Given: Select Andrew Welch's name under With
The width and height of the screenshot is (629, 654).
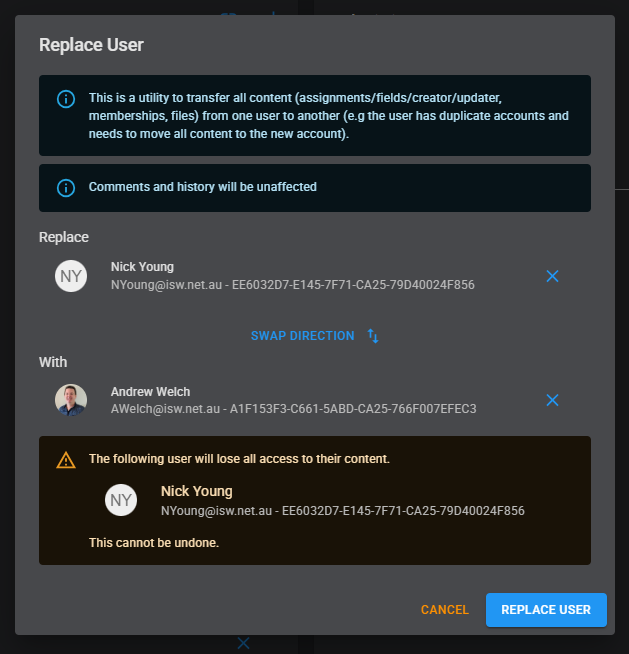Looking at the screenshot, I should [150, 392].
